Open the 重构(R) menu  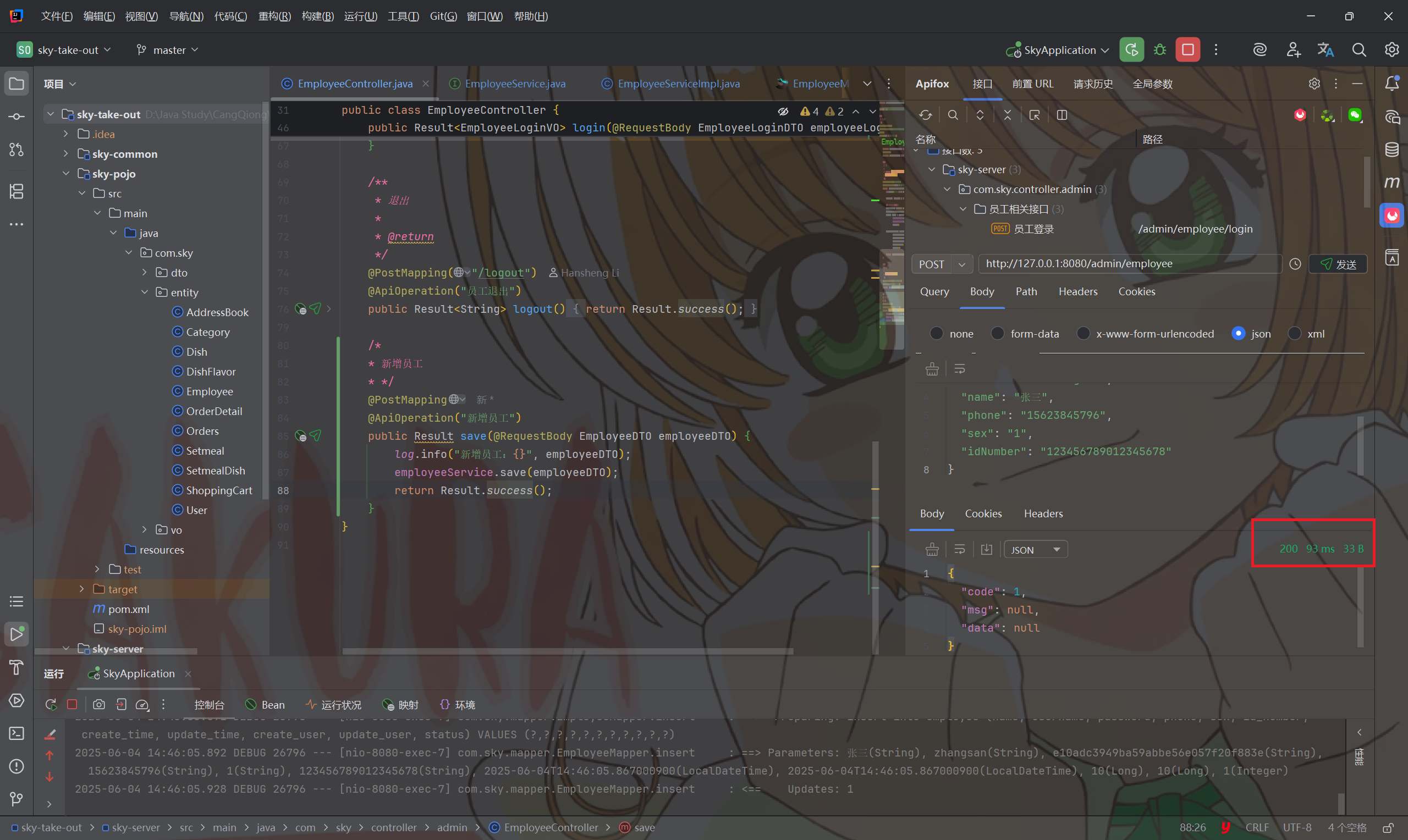[274, 16]
